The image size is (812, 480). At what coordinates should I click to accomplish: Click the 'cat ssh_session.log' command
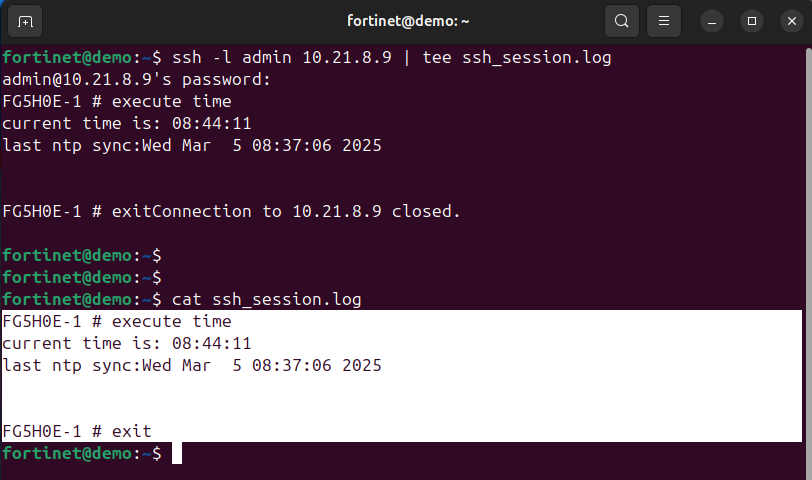(266, 300)
